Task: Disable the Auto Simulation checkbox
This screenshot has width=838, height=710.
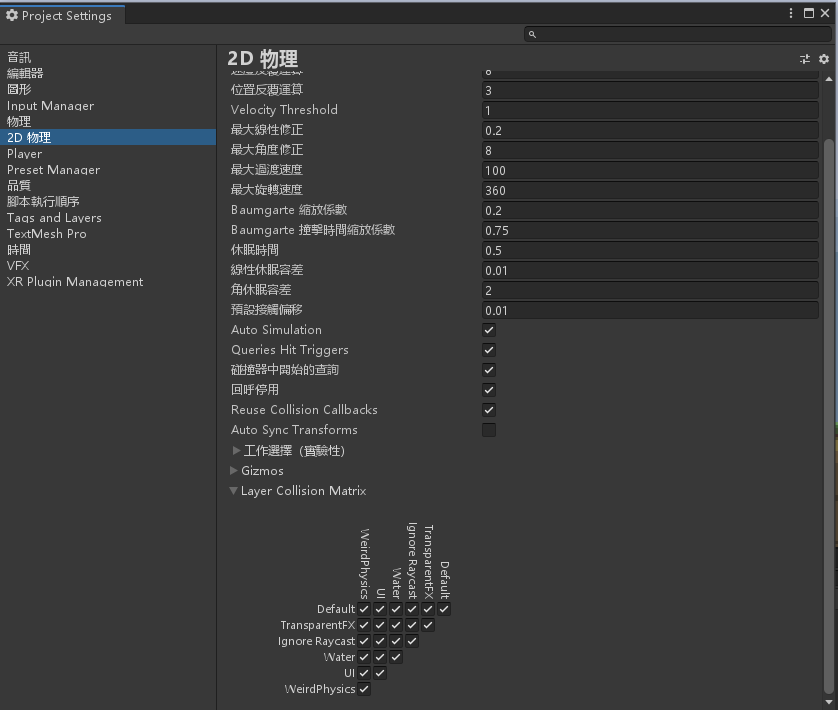Action: (489, 330)
